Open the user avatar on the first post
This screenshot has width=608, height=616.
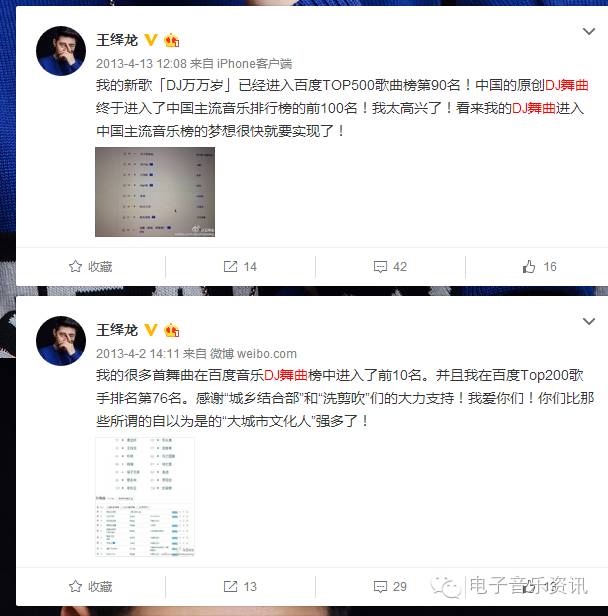[61, 51]
